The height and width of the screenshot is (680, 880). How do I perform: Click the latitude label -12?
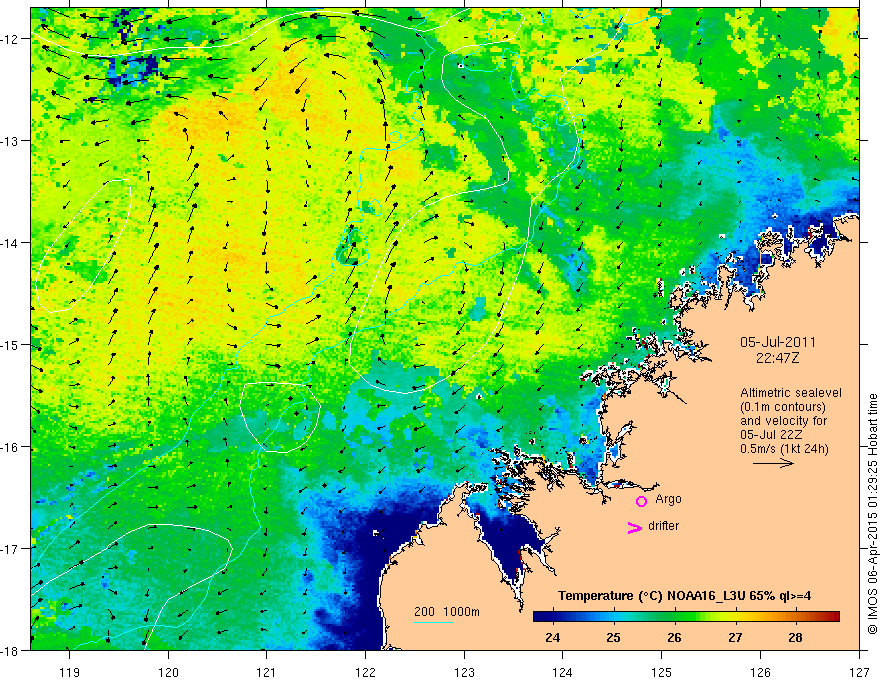pos(11,39)
